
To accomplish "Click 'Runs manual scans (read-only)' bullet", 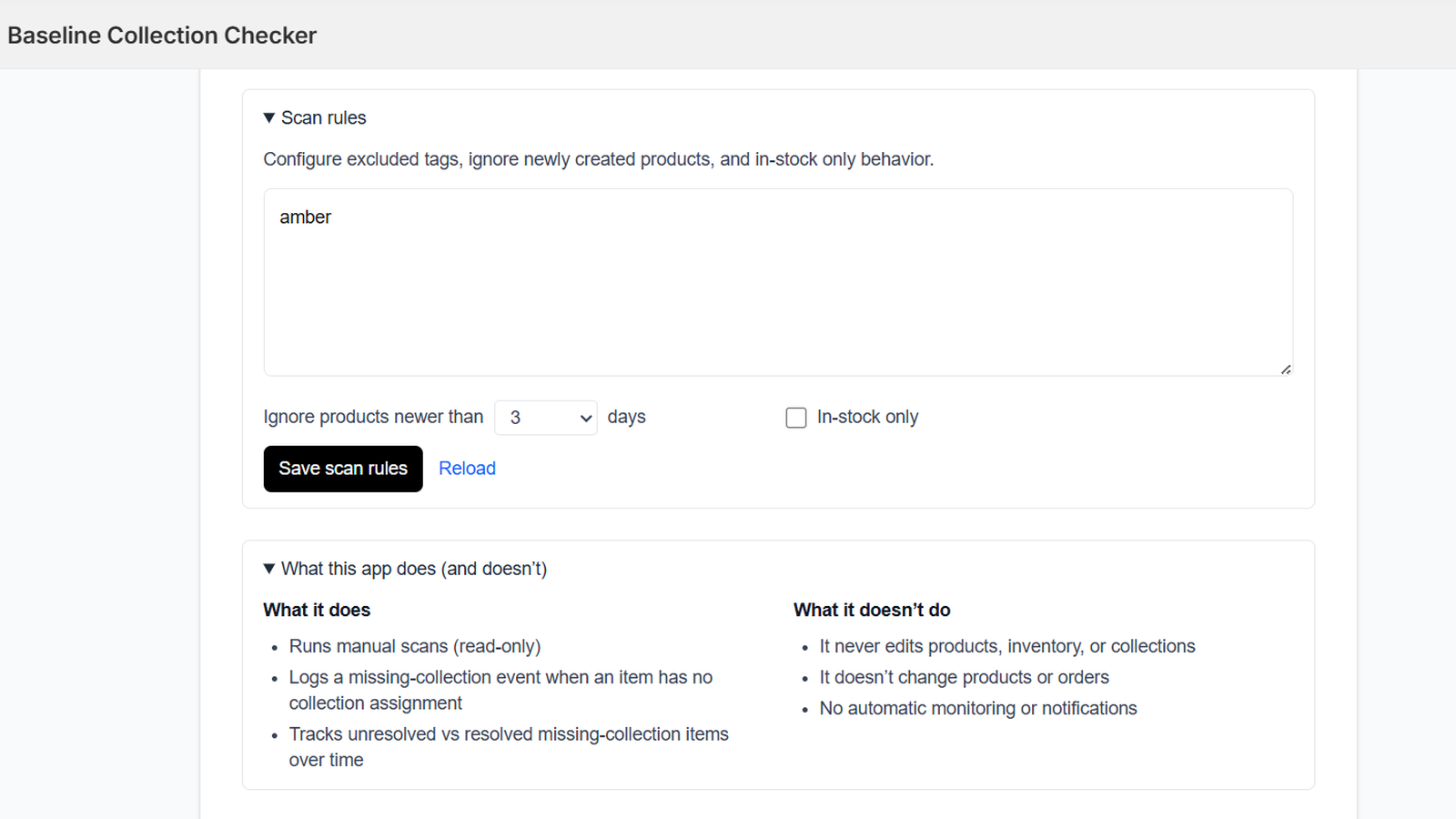I will coord(415,646).
